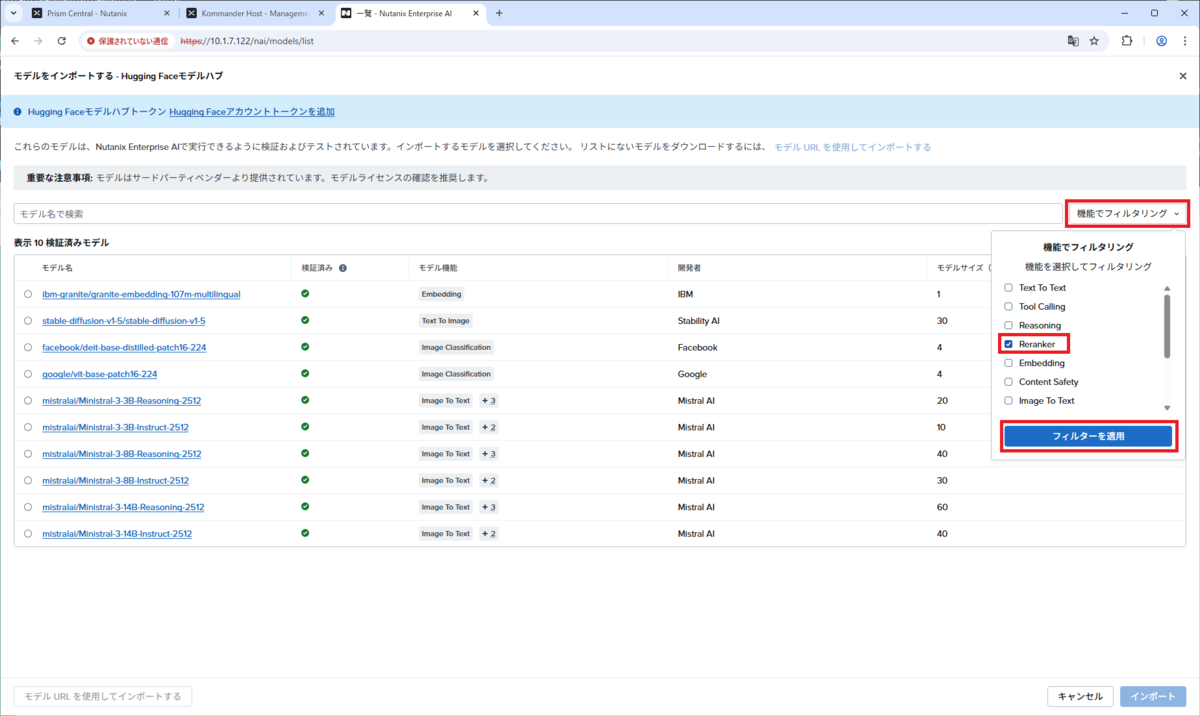
Task: Bookmark this page with star icon
Action: [x=1094, y=41]
